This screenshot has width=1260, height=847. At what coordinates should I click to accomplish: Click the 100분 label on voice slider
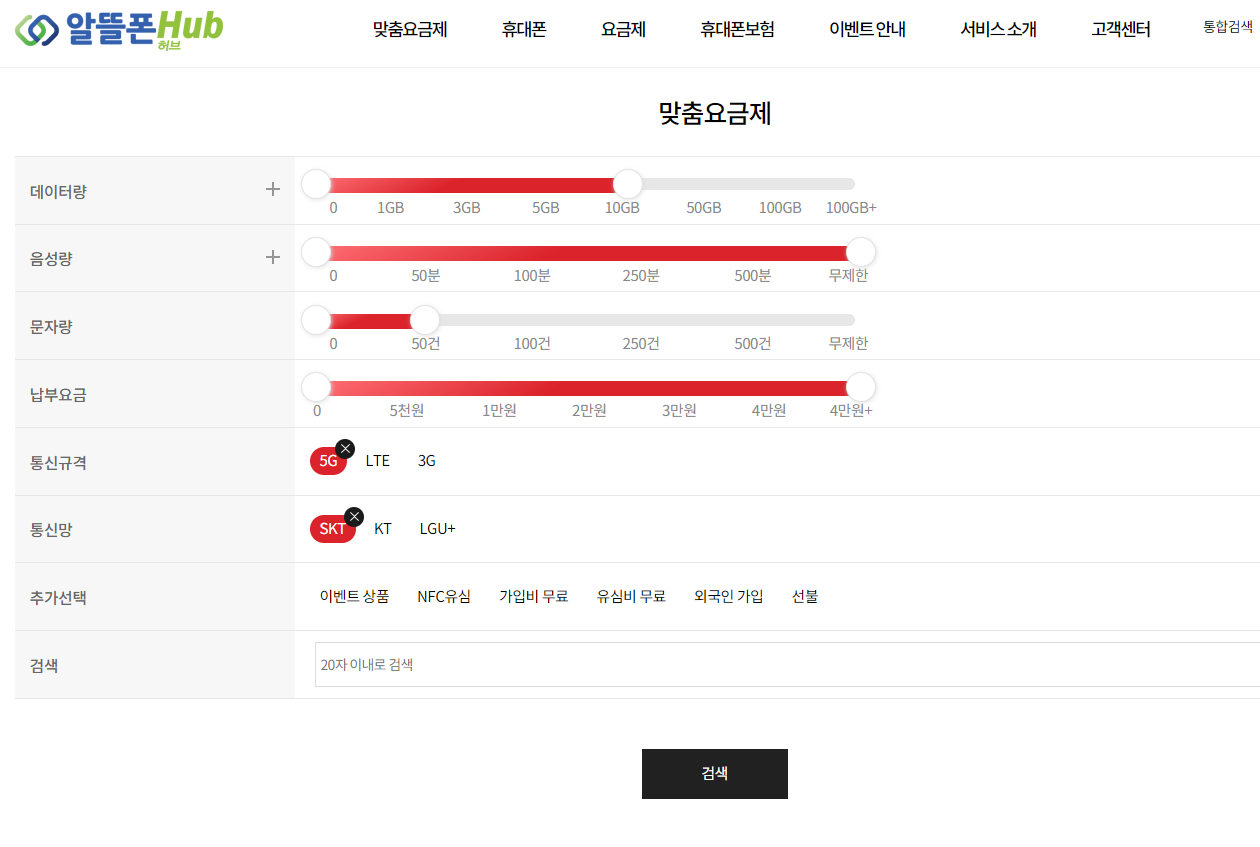point(532,276)
